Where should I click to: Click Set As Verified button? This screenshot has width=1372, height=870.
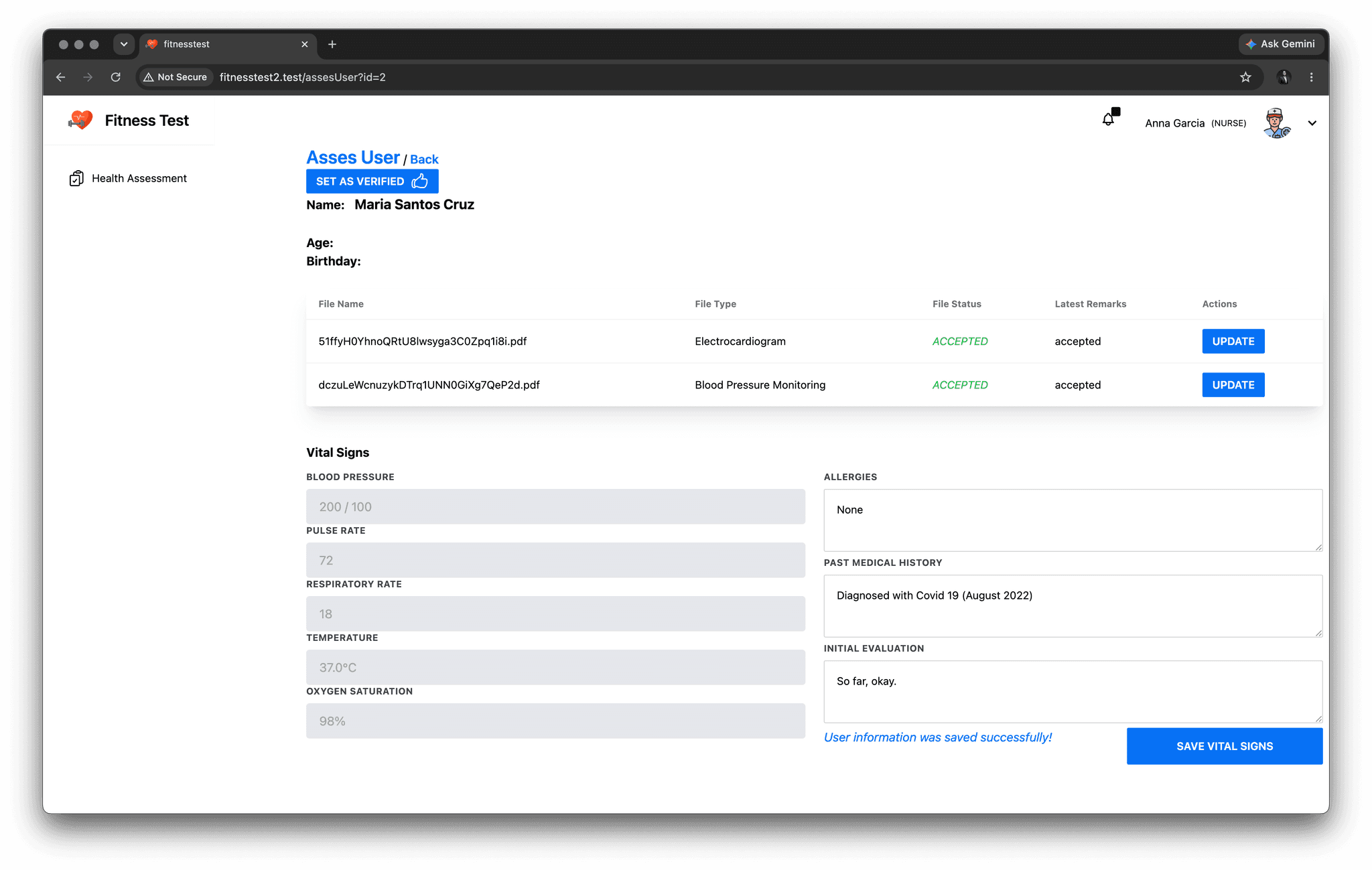pos(372,182)
